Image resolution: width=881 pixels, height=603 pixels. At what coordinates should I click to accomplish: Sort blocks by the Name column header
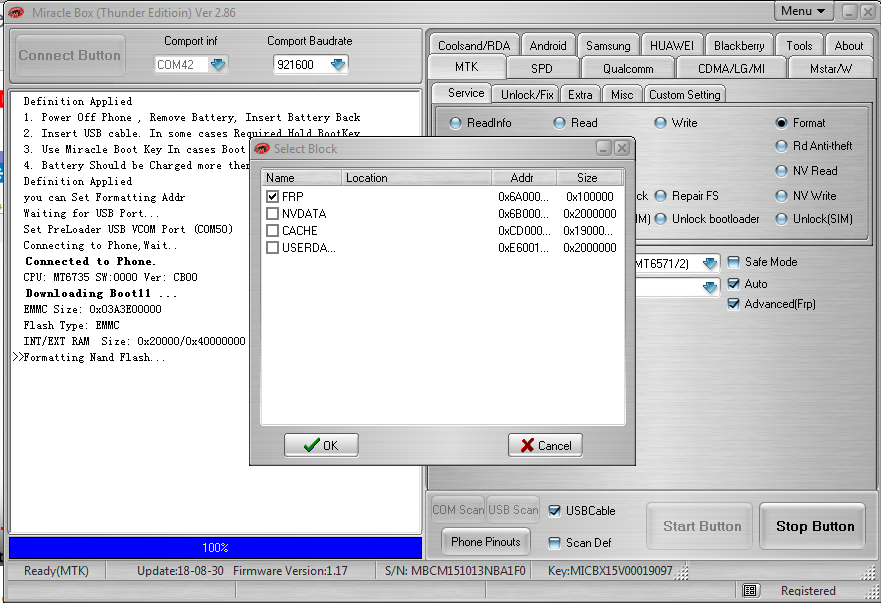[x=302, y=178]
